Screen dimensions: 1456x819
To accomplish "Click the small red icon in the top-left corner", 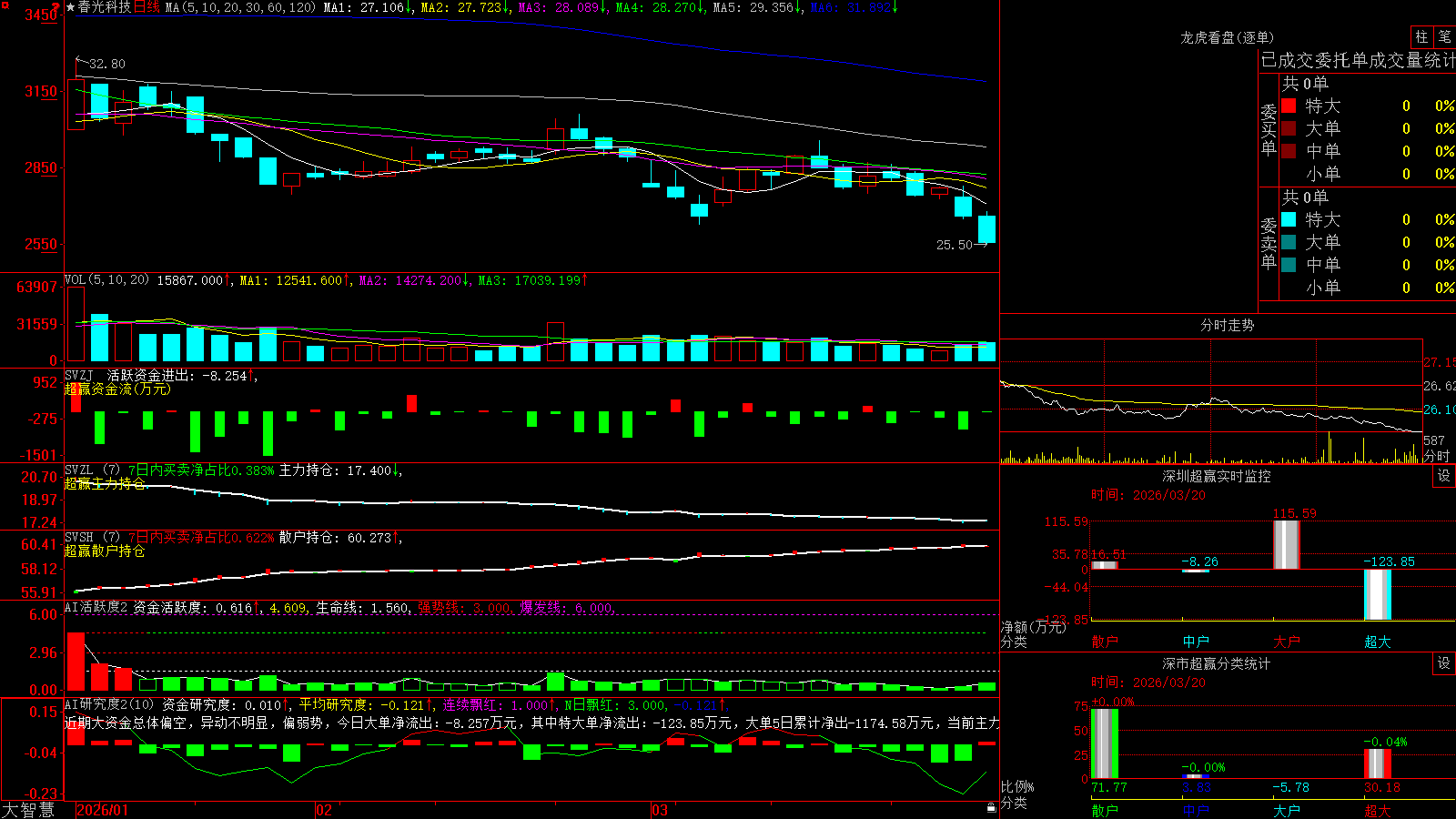I will pyautogui.click(x=4, y=4).
